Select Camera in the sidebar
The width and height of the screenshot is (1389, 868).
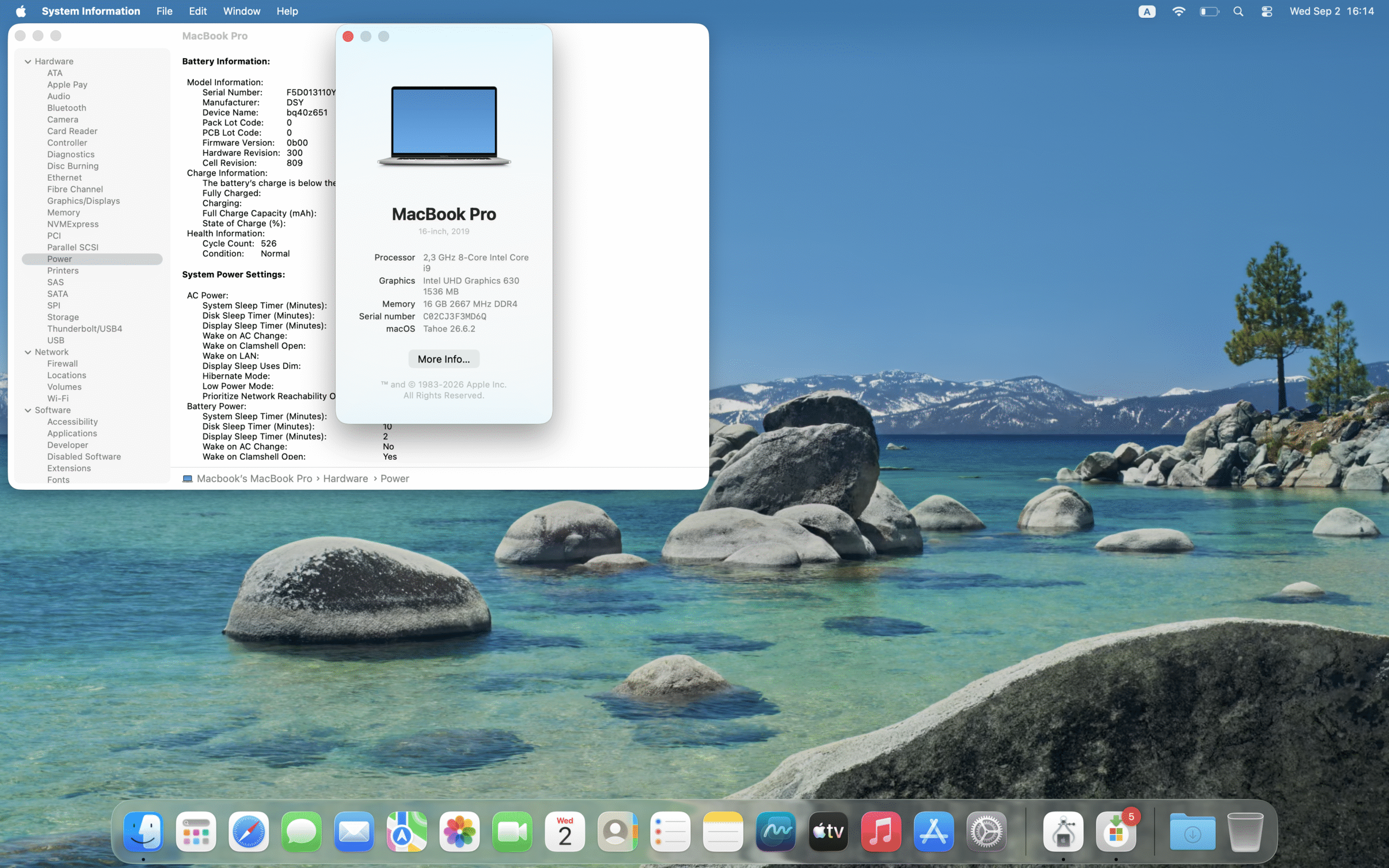[62, 119]
